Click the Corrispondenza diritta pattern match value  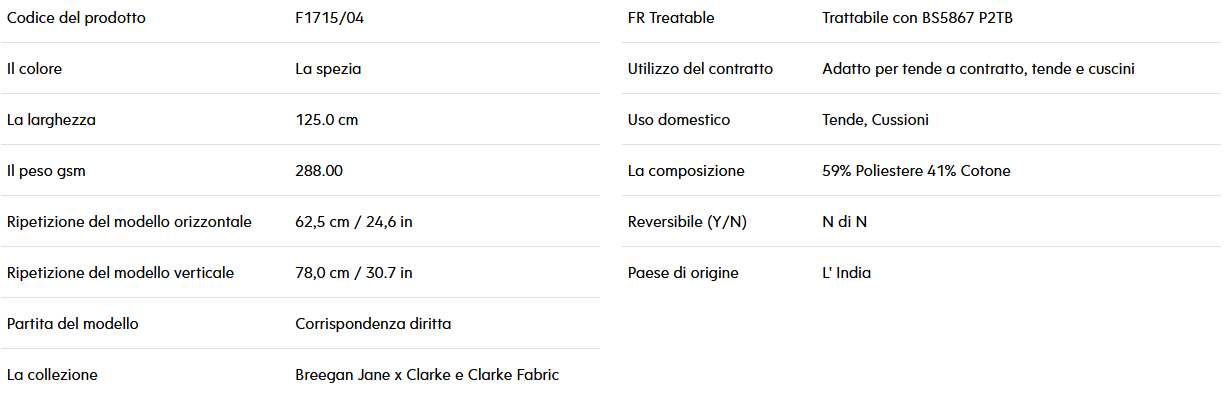373,324
